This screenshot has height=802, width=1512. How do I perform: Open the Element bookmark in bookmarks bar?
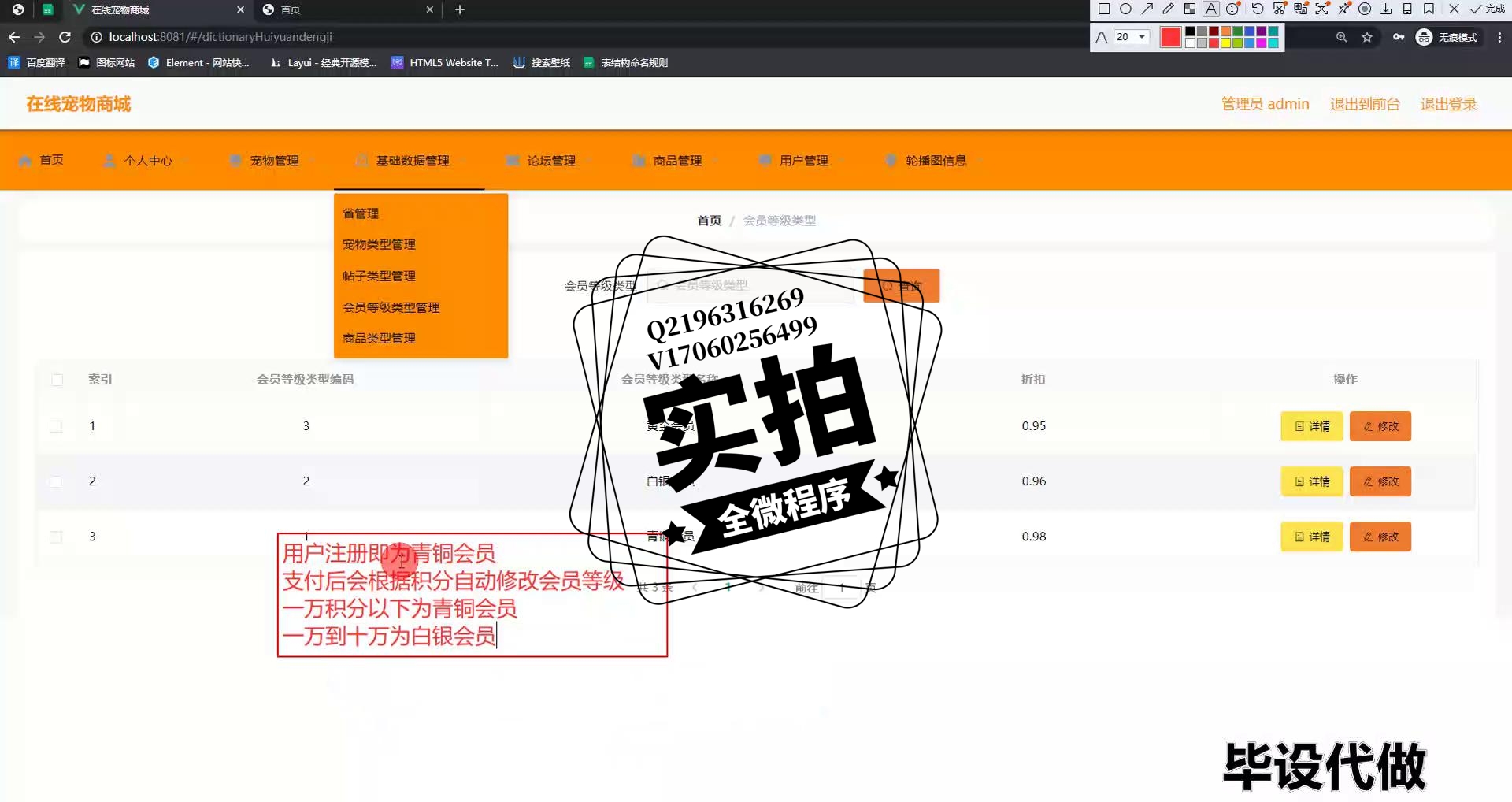pos(198,62)
